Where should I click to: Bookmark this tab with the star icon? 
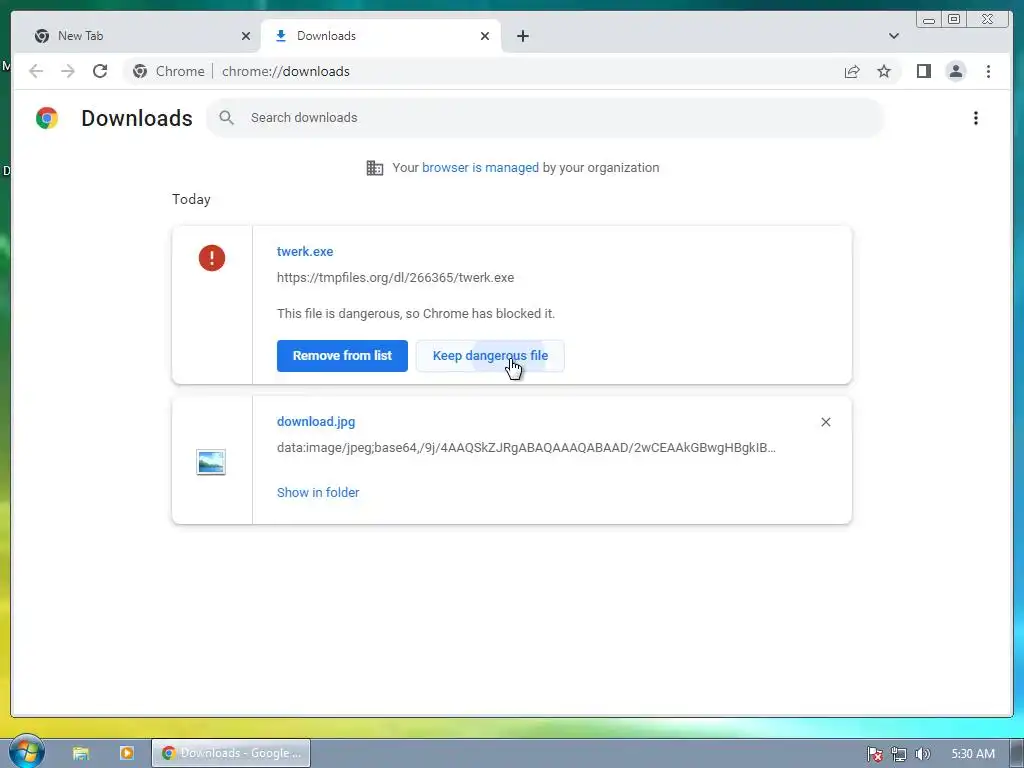(x=884, y=71)
